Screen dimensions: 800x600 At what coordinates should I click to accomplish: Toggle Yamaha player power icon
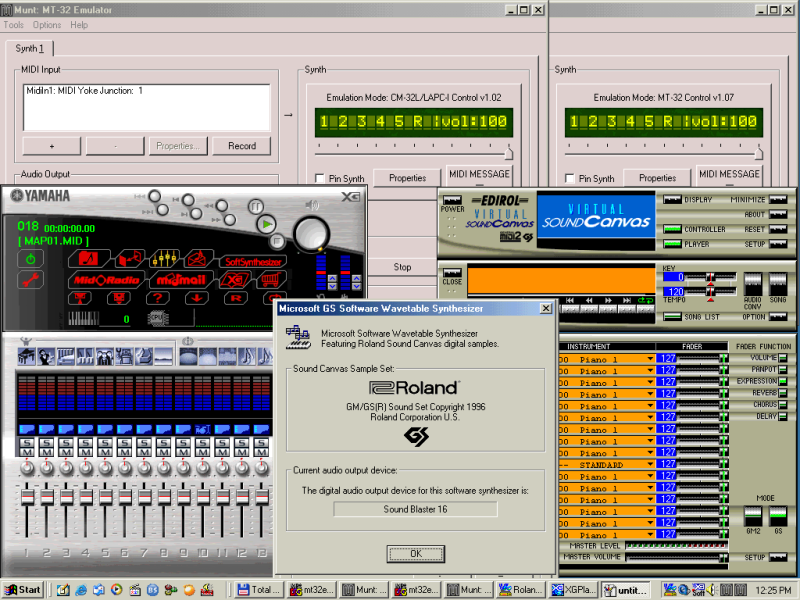(31, 259)
